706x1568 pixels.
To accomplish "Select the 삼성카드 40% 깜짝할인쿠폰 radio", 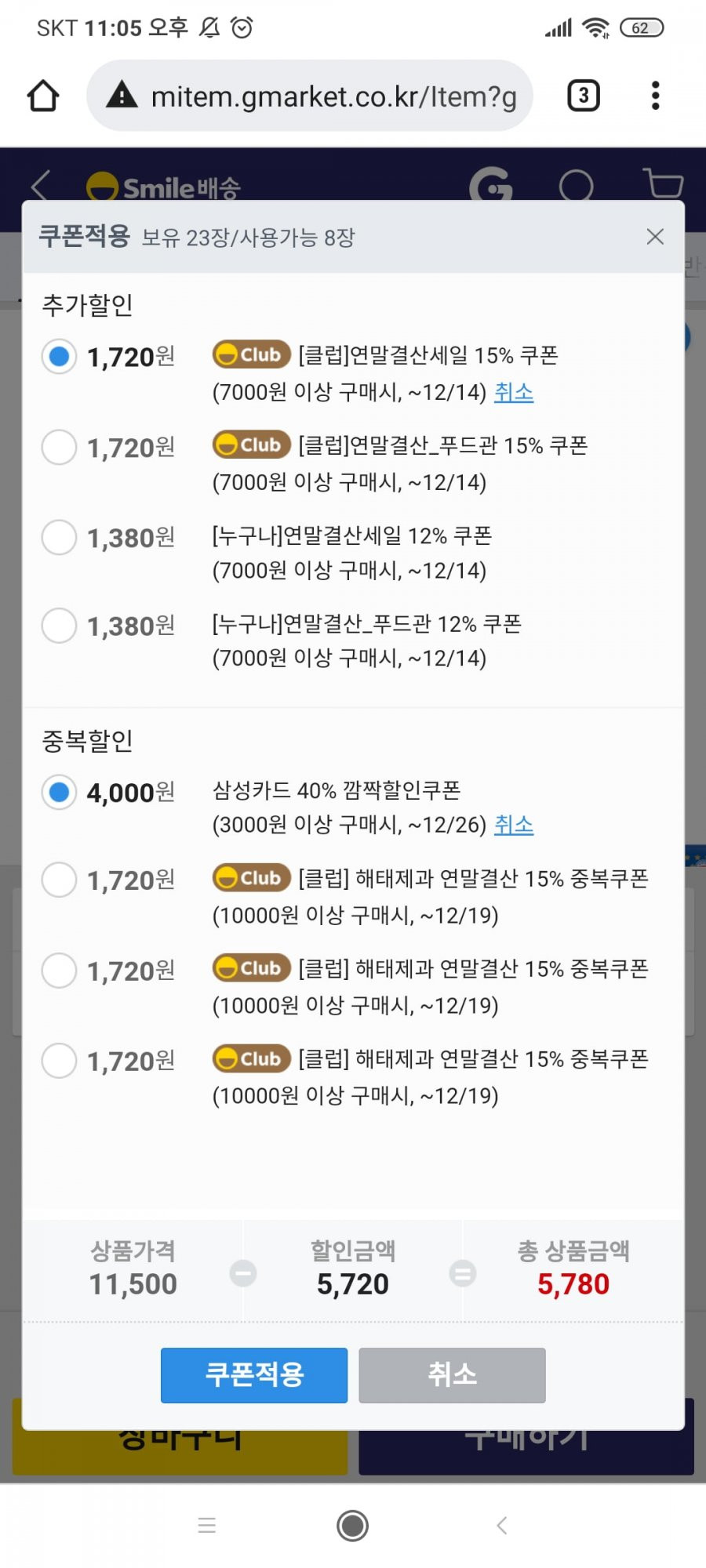I will pyautogui.click(x=59, y=792).
